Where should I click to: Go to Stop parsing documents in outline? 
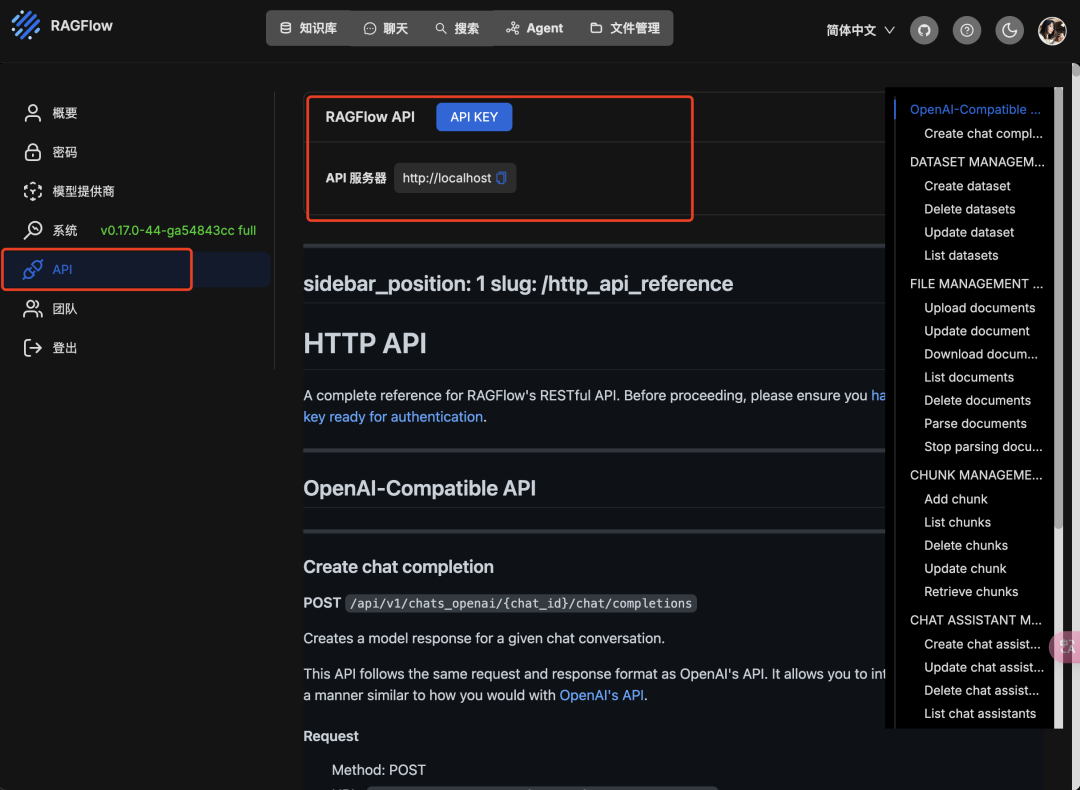[983, 447]
